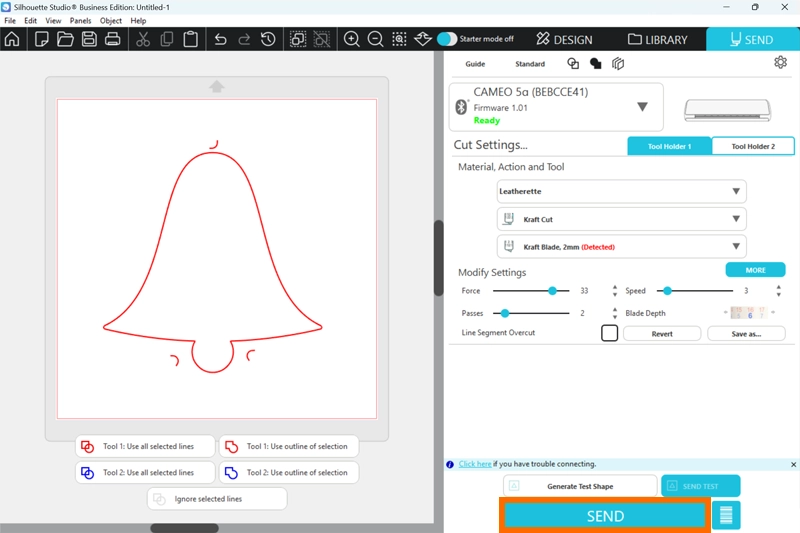Undo the last action
800x533 pixels.
pyautogui.click(x=220, y=40)
